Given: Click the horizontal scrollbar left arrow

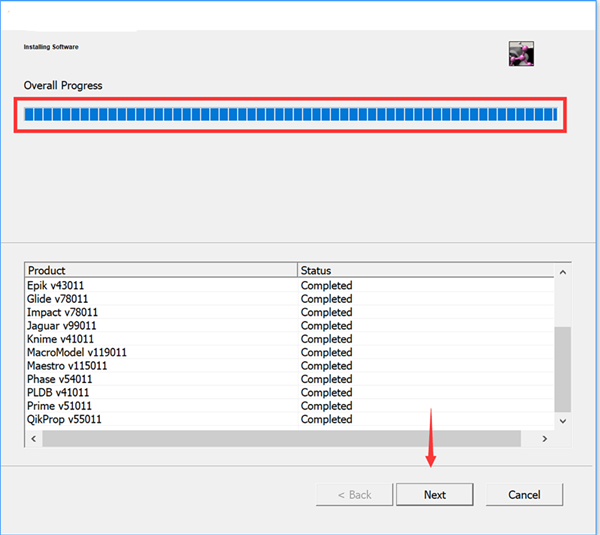Looking at the screenshot, I should [x=34, y=439].
